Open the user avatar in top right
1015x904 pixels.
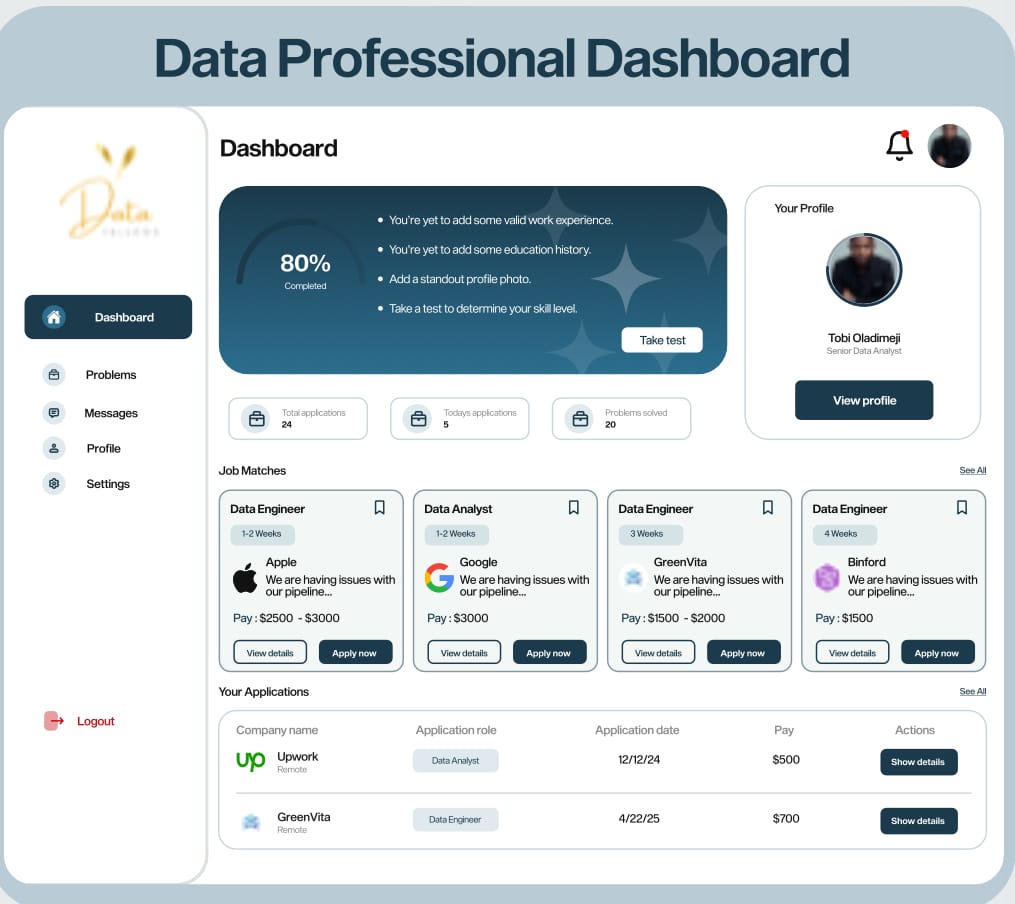point(949,146)
